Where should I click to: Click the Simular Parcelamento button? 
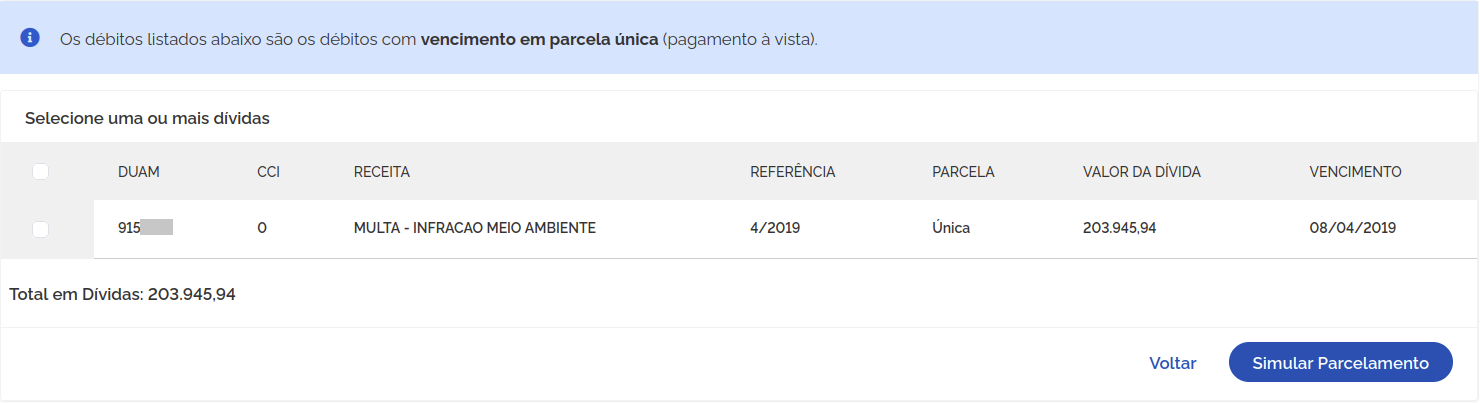1340,363
